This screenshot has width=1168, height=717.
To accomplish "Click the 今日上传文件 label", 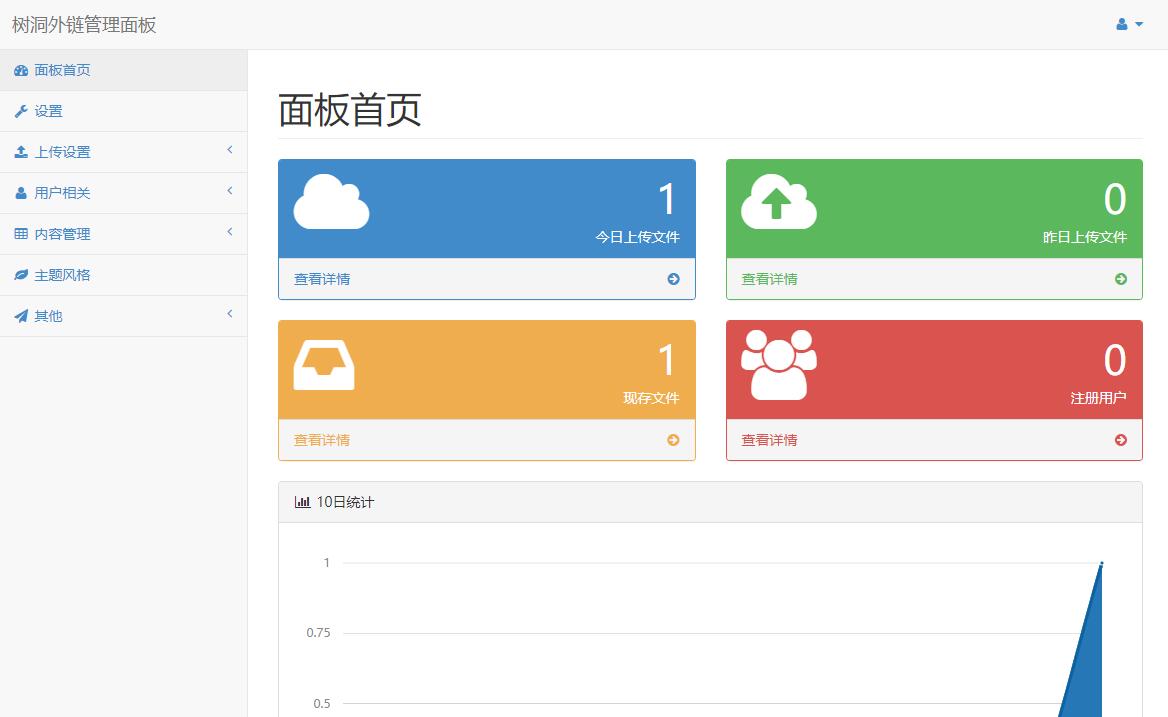I will click(x=637, y=238).
